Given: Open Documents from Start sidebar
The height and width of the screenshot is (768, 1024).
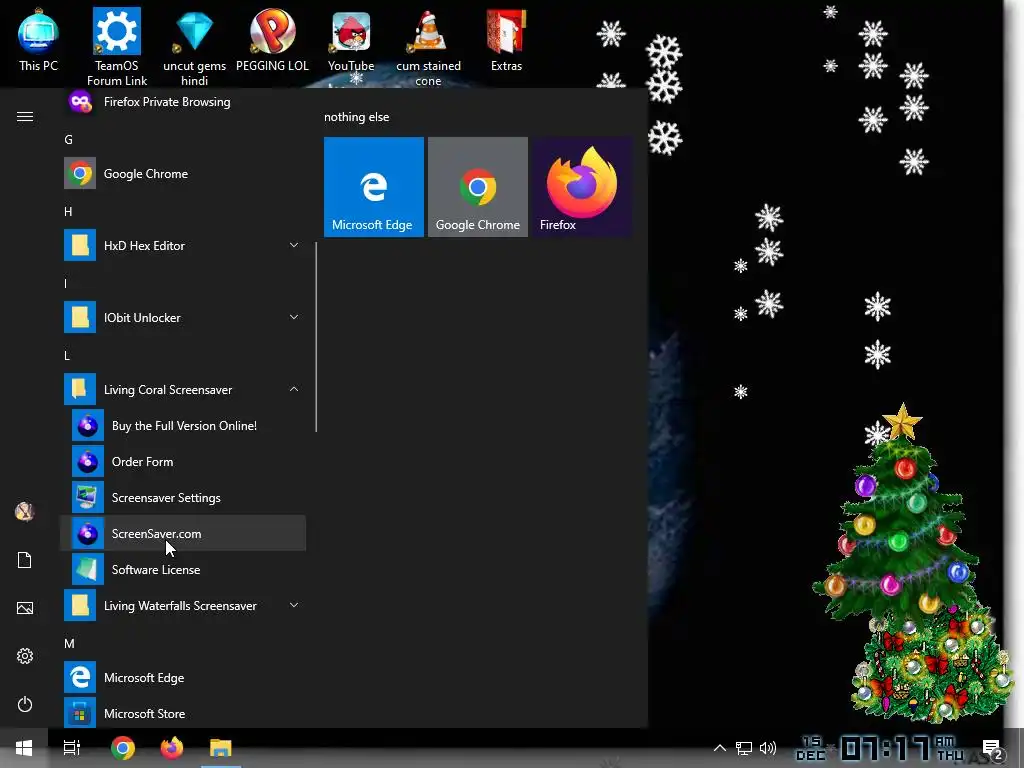Looking at the screenshot, I should 25,560.
